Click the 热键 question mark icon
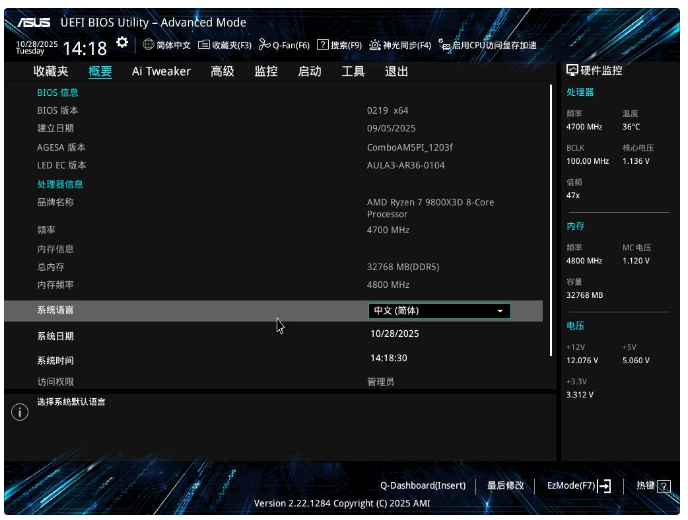The width and height of the screenshot is (688, 520). [x=663, y=486]
